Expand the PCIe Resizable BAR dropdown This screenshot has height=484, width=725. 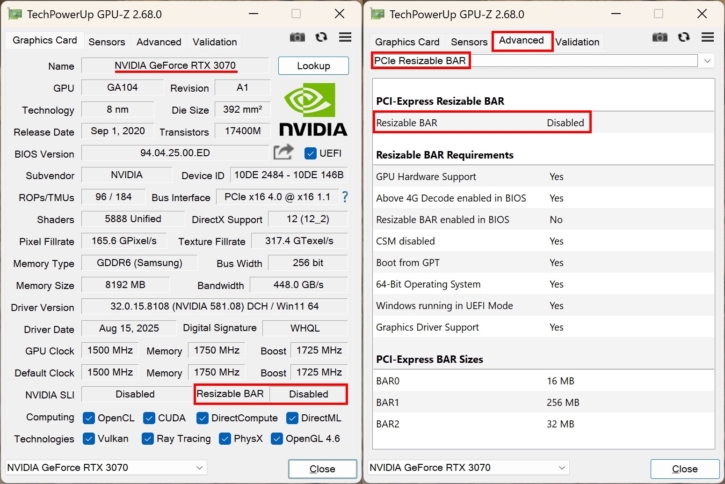click(x=707, y=61)
